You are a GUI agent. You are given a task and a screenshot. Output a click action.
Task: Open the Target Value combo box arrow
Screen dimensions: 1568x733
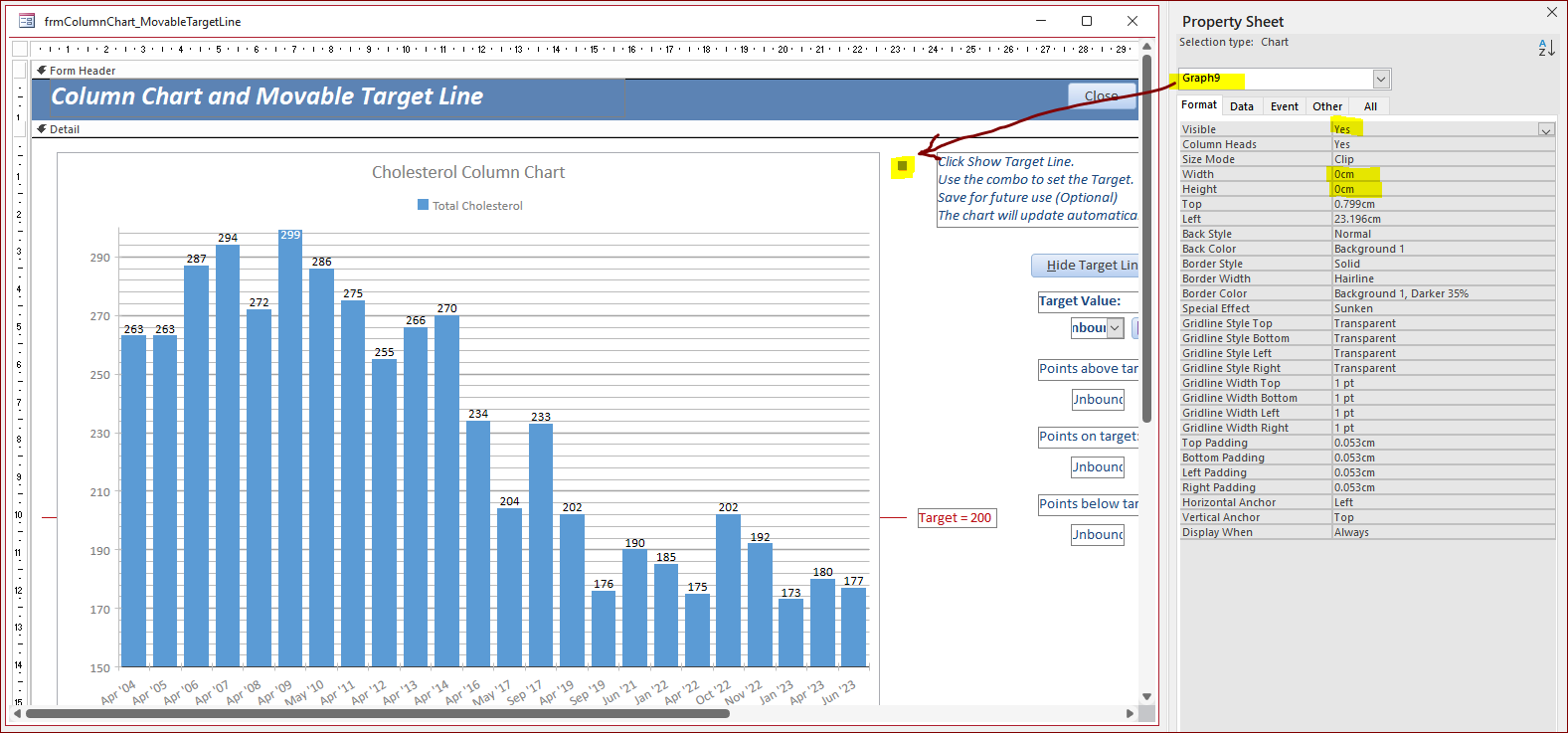pos(1115,328)
